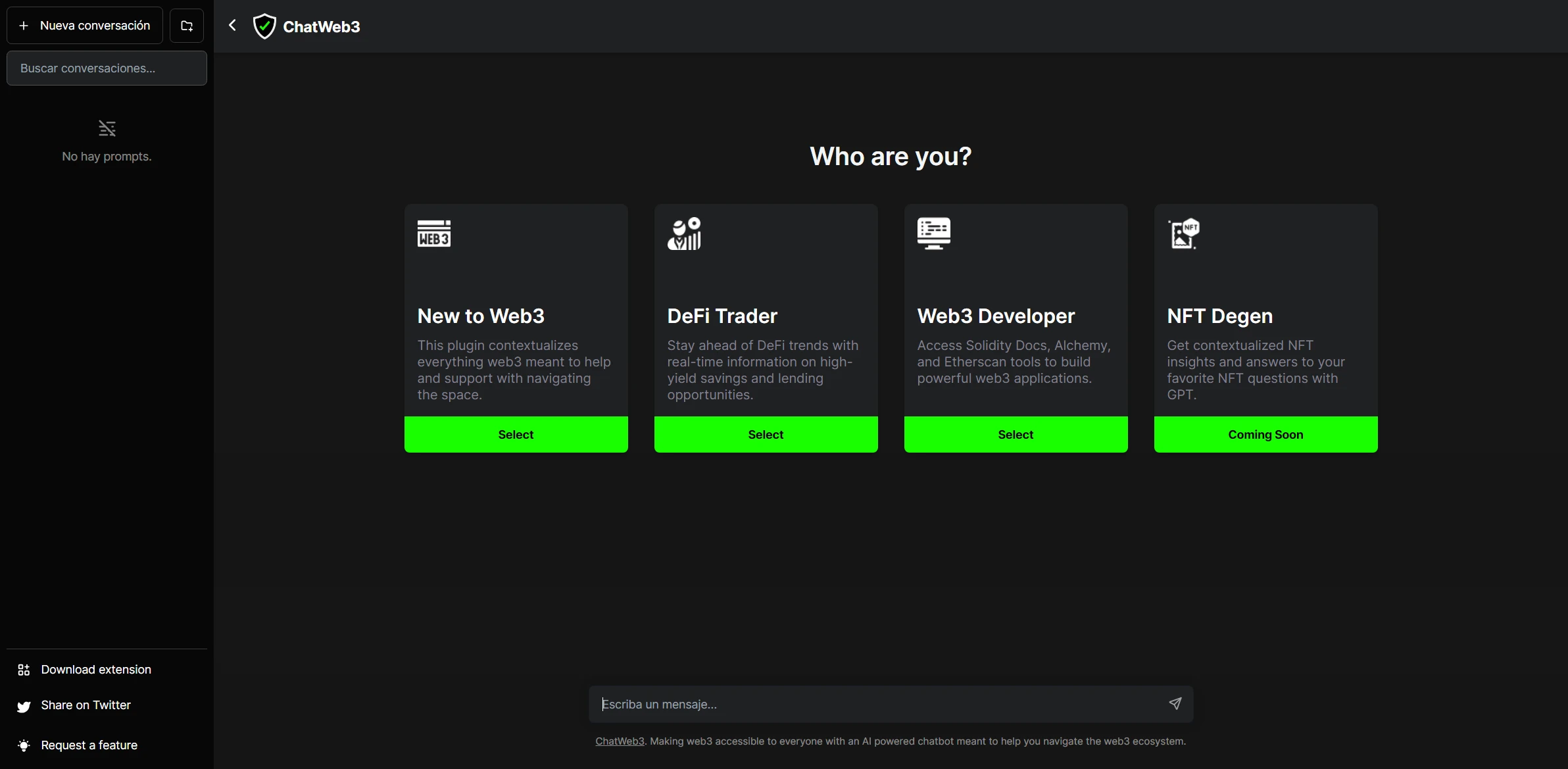This screenshot has width=1568, height=769.
Task: Click the 'DeFi Trader' card title
Action: point(722,316)
